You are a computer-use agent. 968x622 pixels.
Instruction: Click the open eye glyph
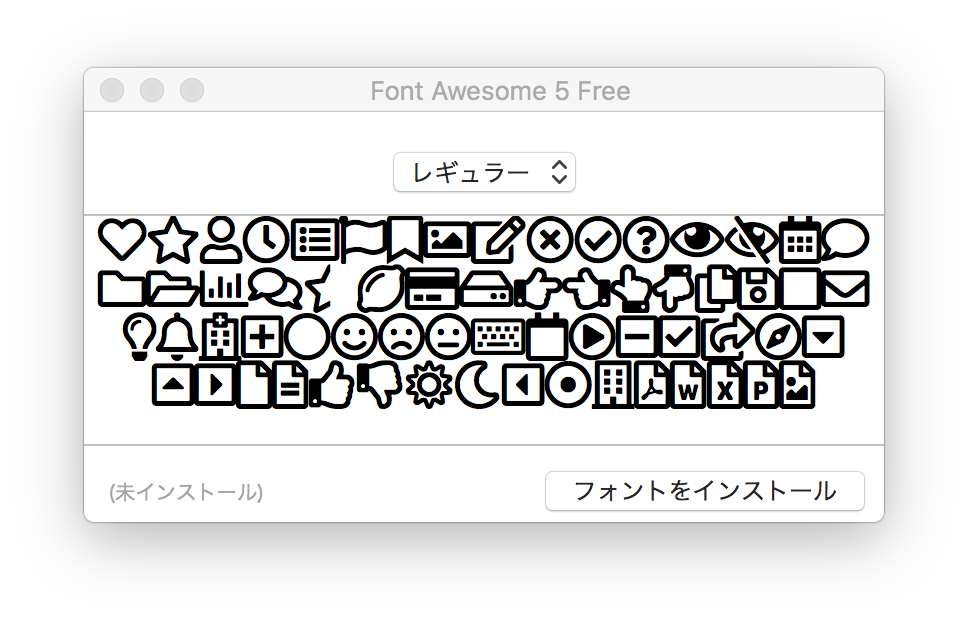pyautogui.click(x=697, y=239)
